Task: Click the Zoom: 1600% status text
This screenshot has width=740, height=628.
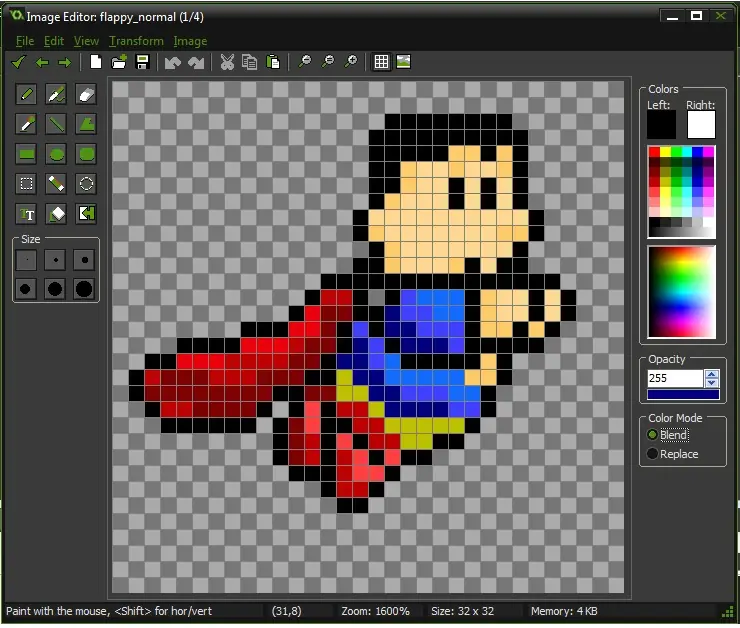Action: pos(375,612)
